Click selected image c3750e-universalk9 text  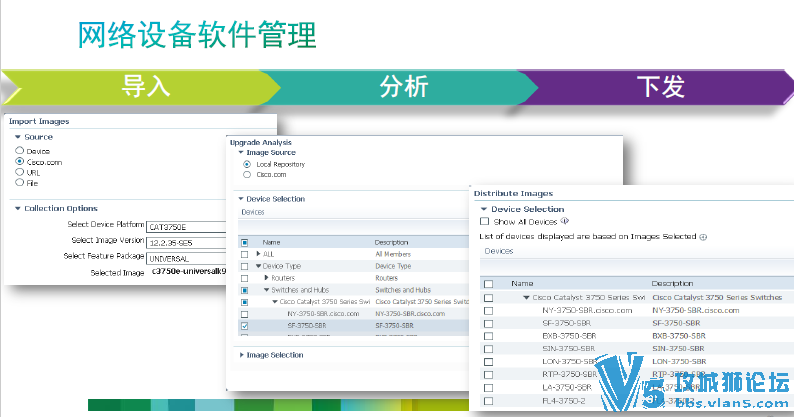[x=189, y=272]
